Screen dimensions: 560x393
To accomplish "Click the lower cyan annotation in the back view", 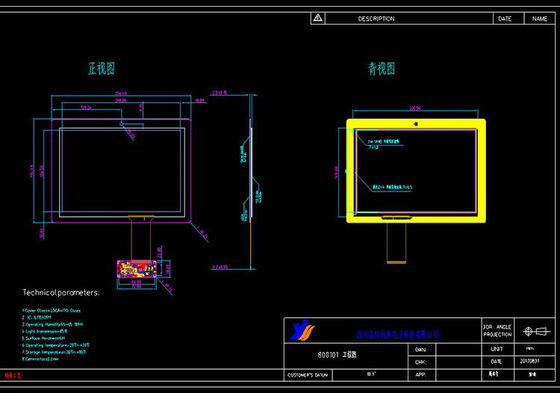I will tap(392, 187).
